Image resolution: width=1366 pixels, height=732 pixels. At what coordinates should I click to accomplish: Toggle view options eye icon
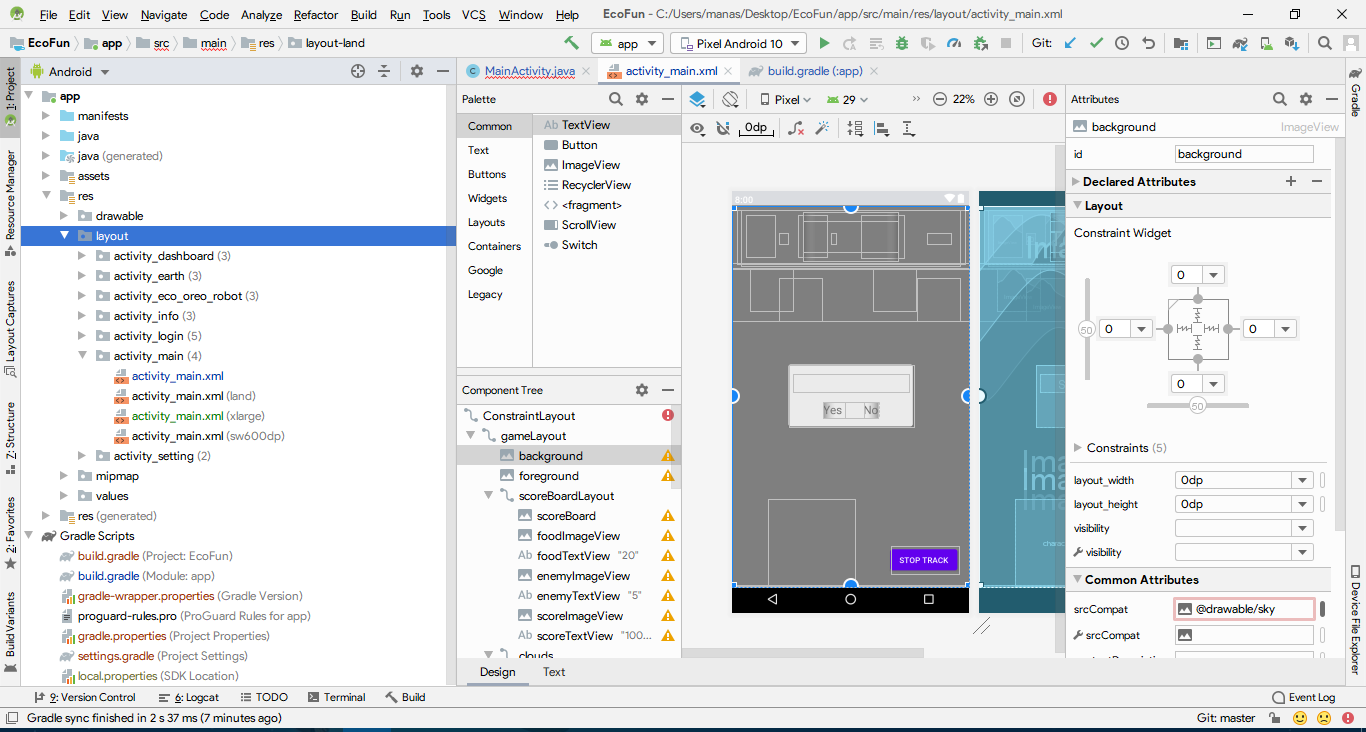[698, 128]
